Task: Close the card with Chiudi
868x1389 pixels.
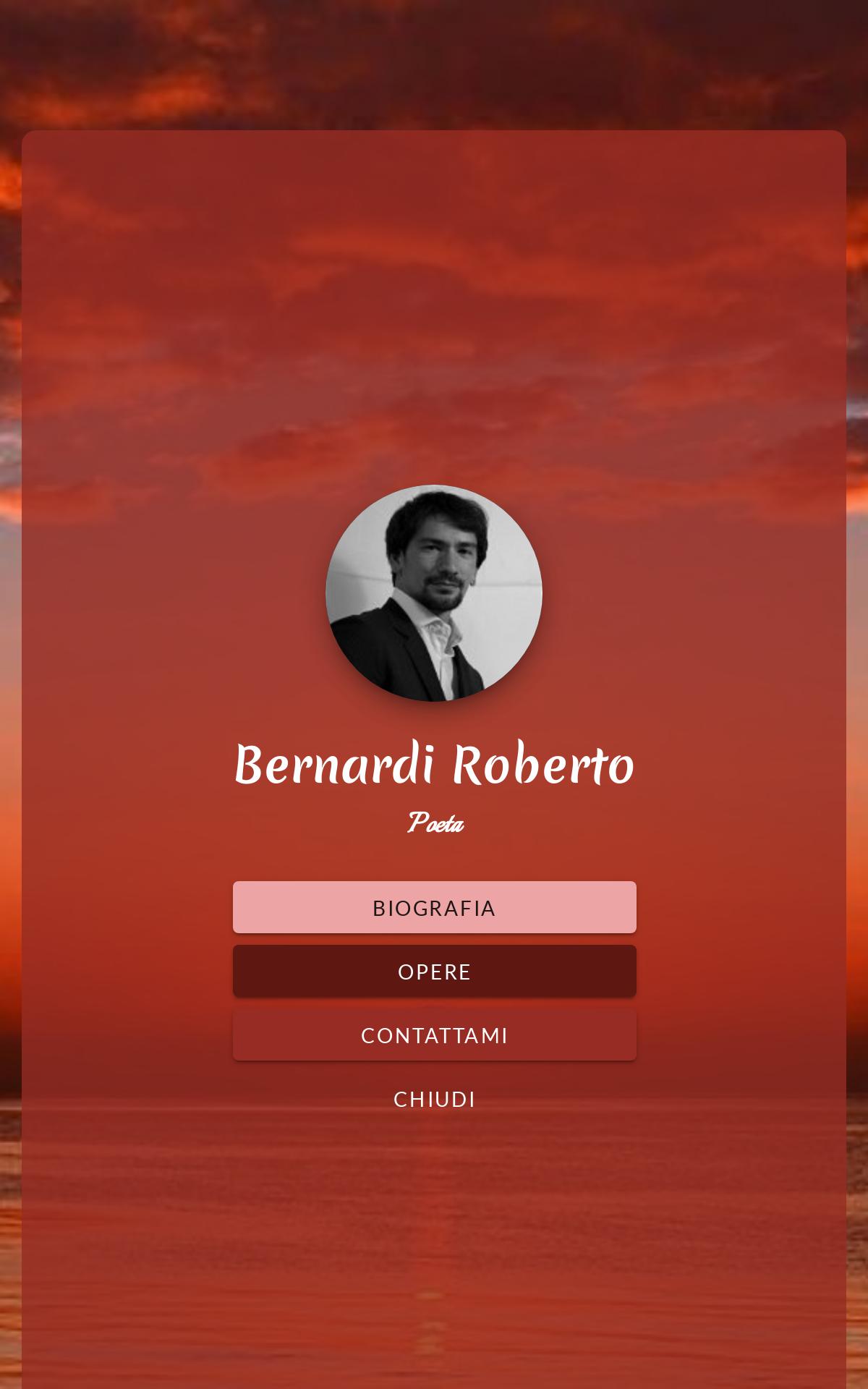Action: [434, 1099]
